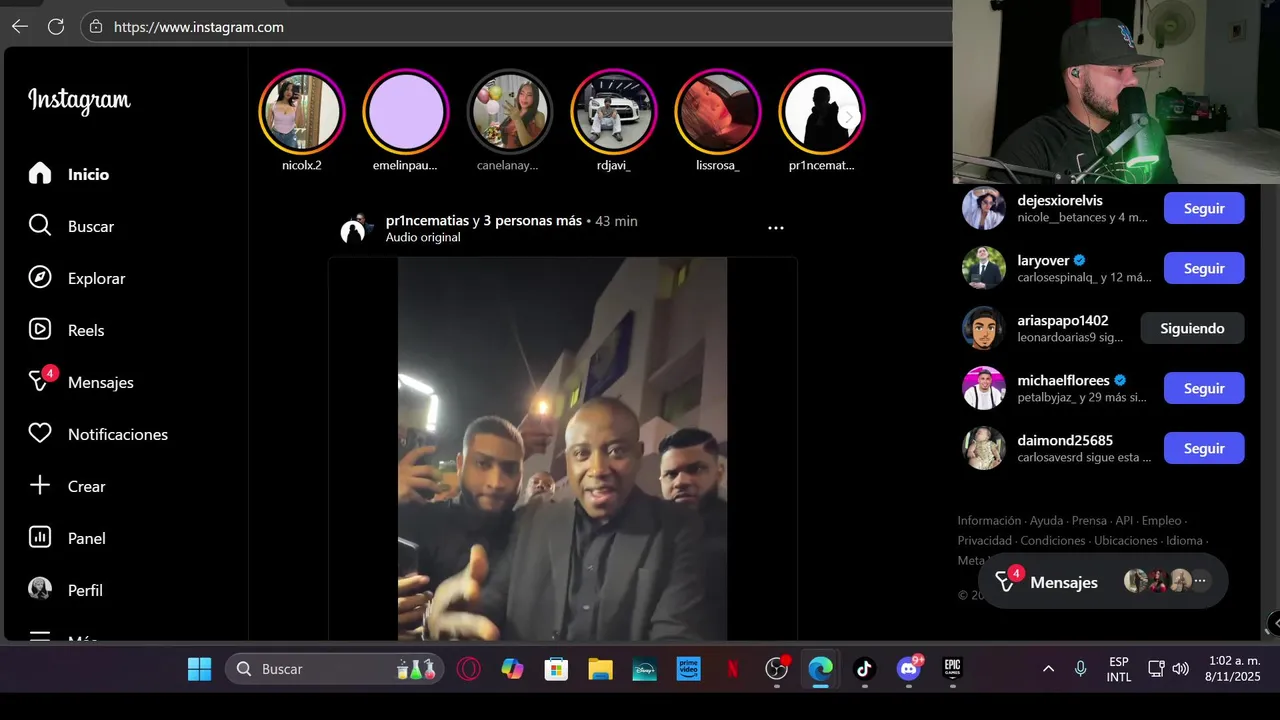Open TikTok from taskbar
1280x720 pixels.
click(x=864, y=669)
